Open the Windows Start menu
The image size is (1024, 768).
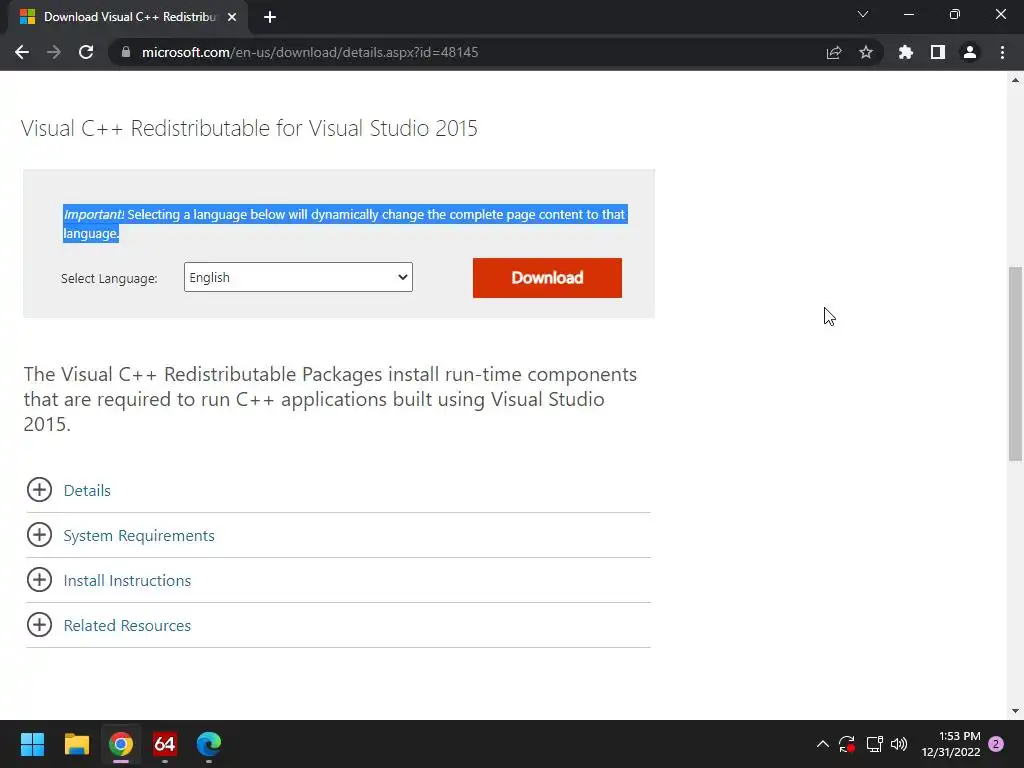[32, 744]
